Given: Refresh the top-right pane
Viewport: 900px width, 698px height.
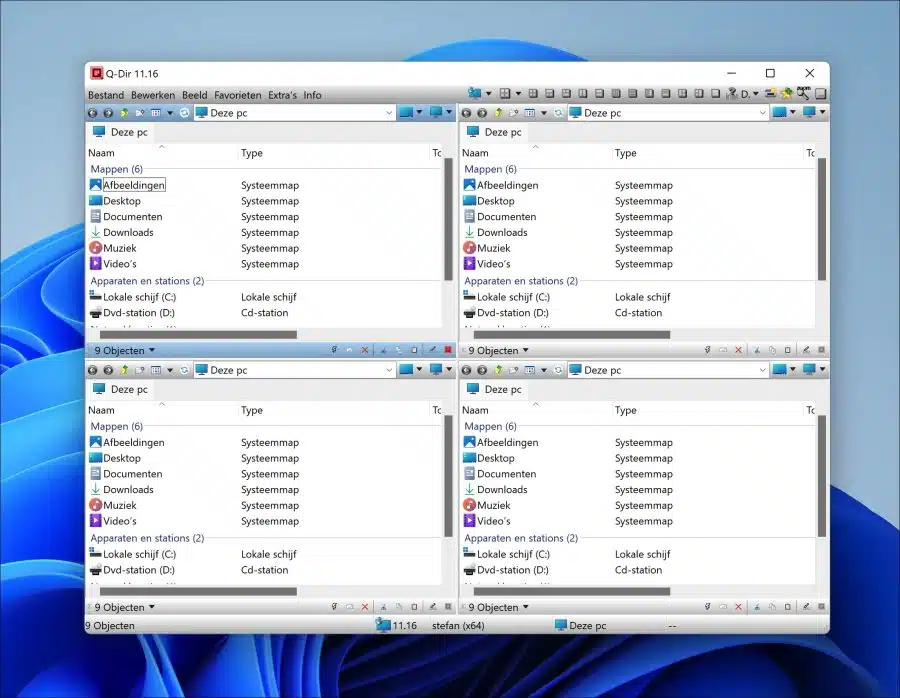Looking at the screenshot, I should [x=558, y=113].
